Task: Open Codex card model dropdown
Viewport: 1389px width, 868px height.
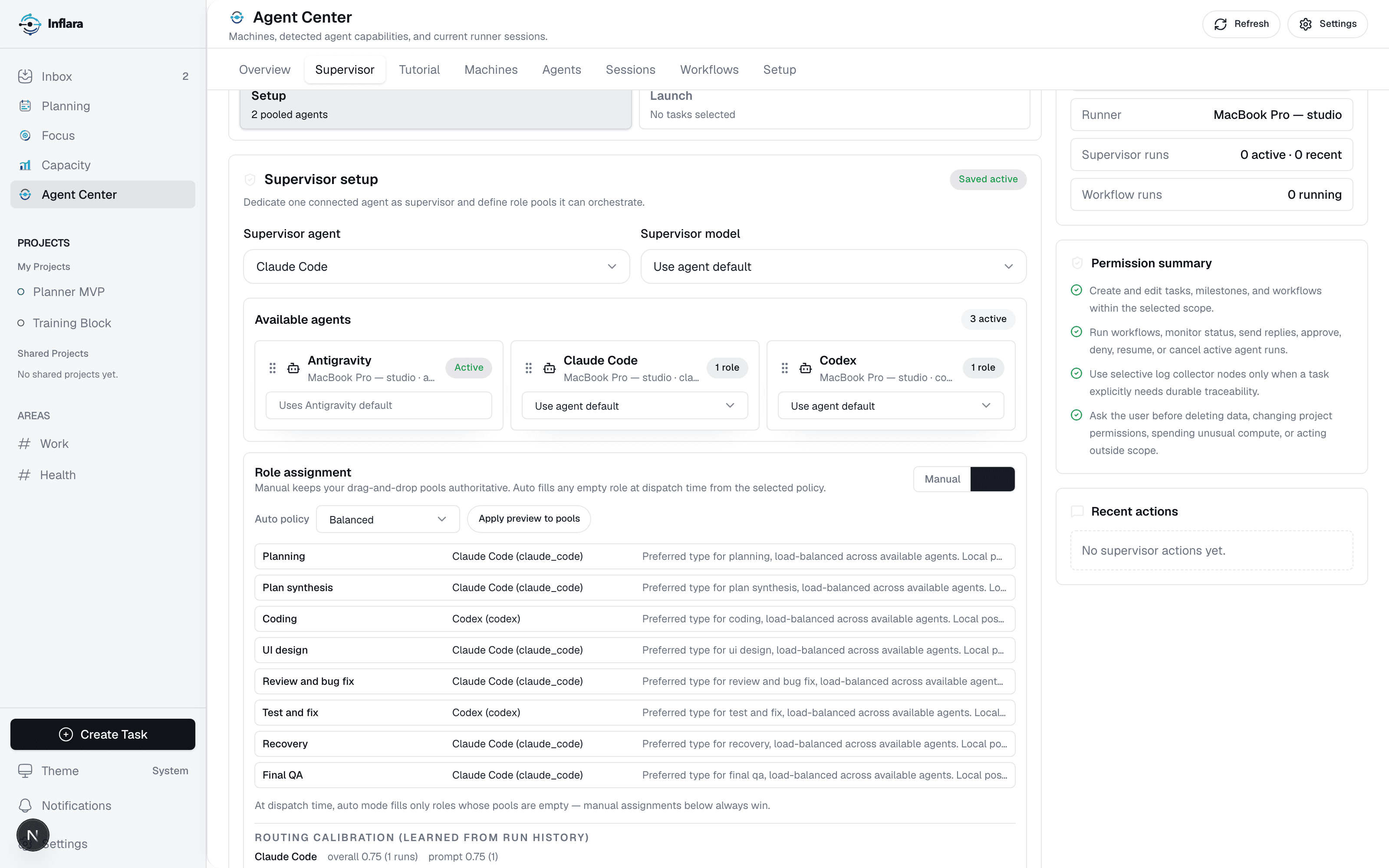Action: (890, 406)
